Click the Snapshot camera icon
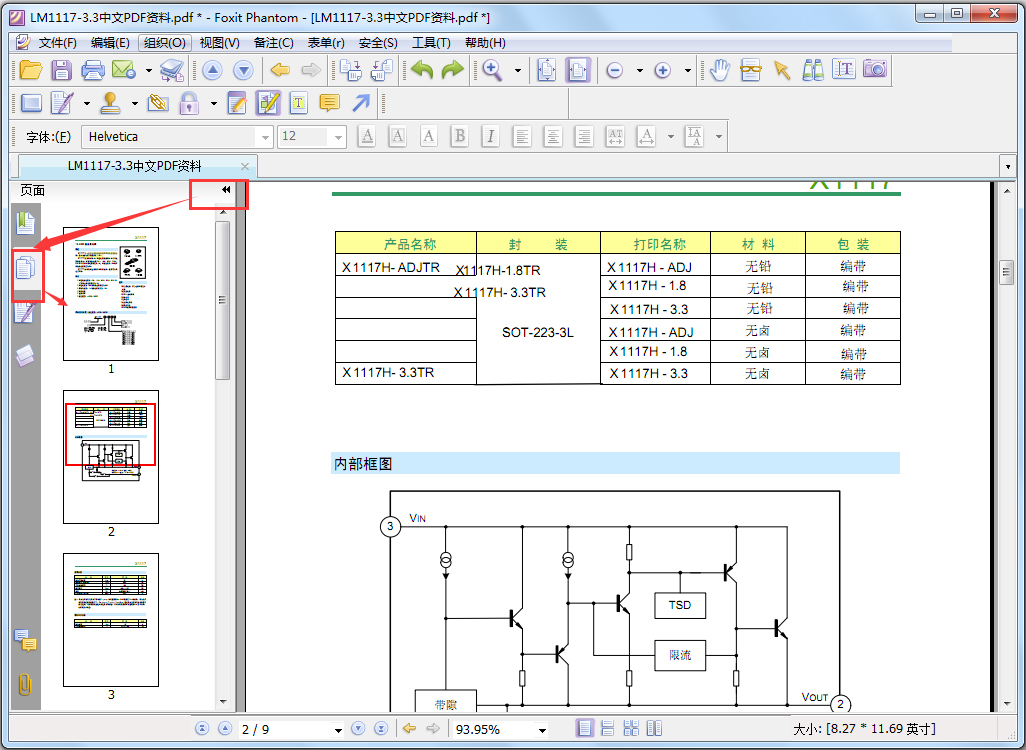The image size is (1026, 750). pos(875,69)
